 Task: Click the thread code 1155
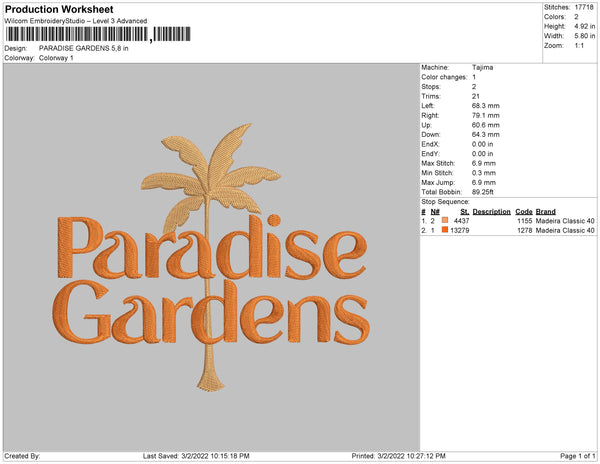click(x=525, y=221)
